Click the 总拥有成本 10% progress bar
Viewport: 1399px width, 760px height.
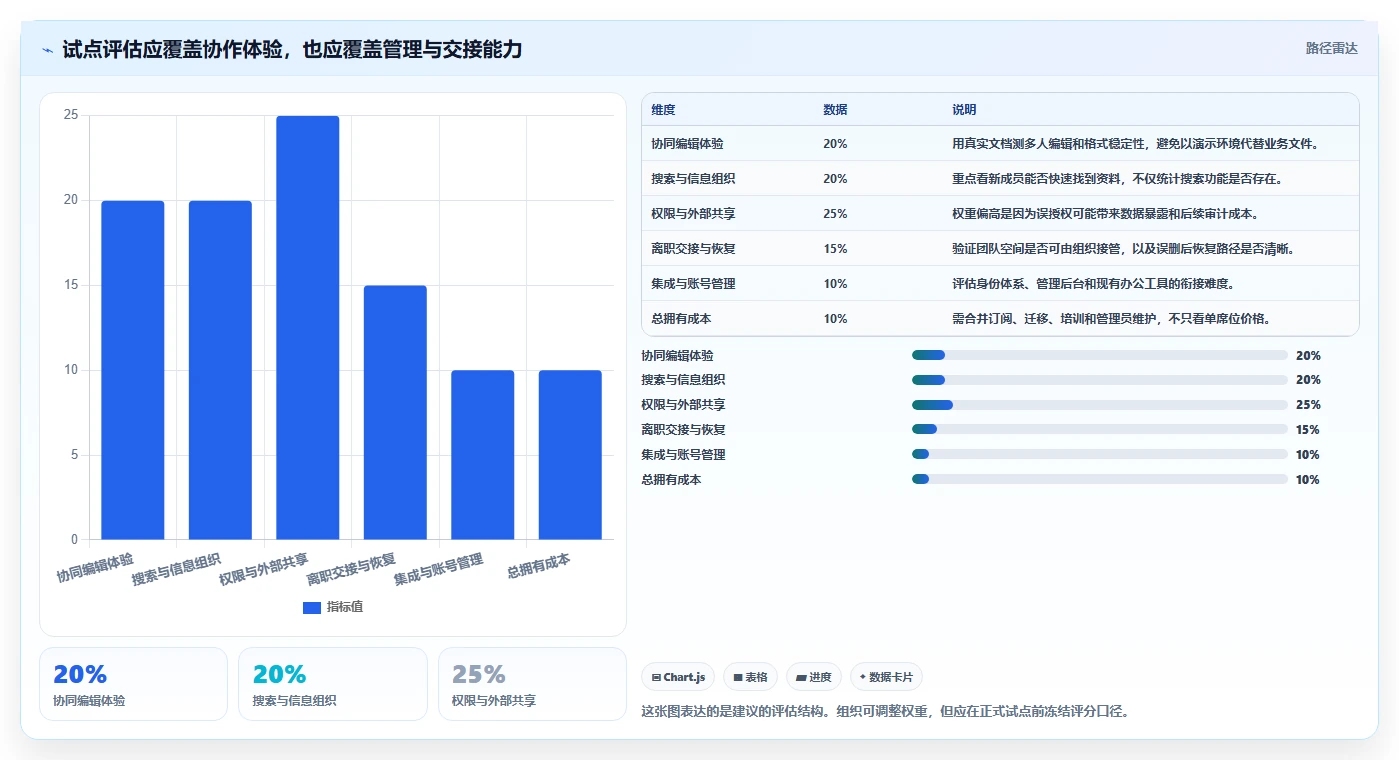(1100, 480)
